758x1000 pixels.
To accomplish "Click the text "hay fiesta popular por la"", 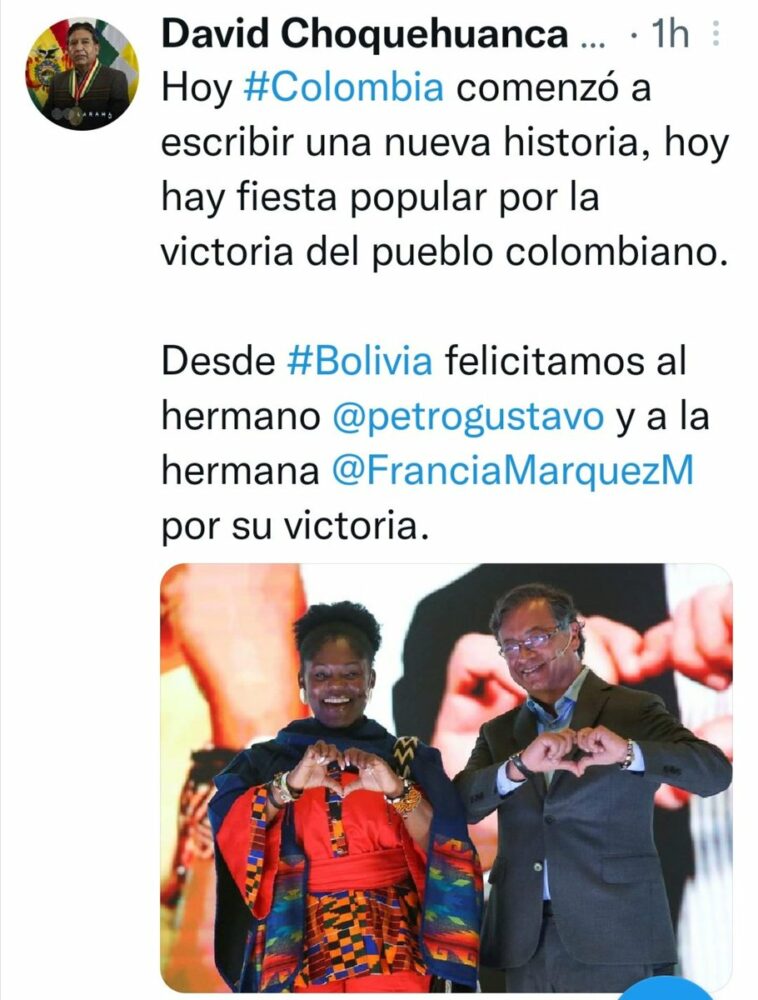I will pos(380,198).
